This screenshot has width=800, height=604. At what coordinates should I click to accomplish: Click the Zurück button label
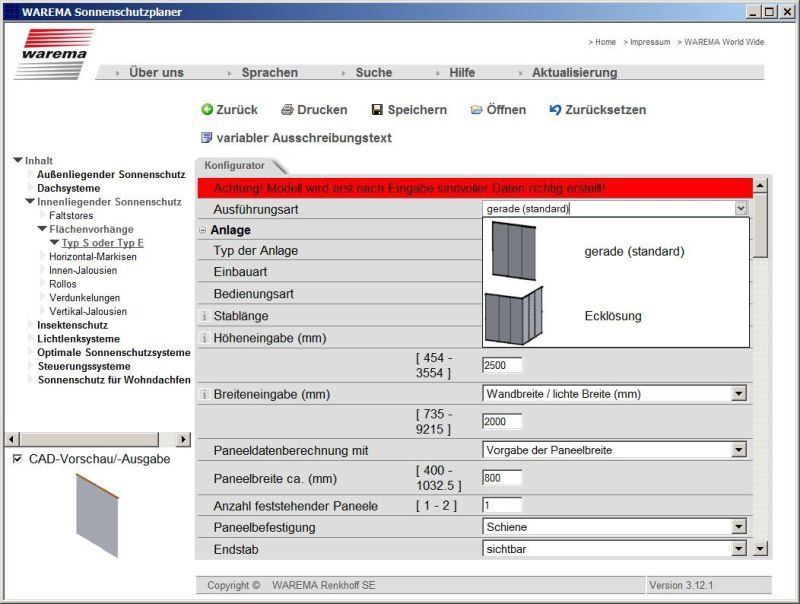(237, 110)
